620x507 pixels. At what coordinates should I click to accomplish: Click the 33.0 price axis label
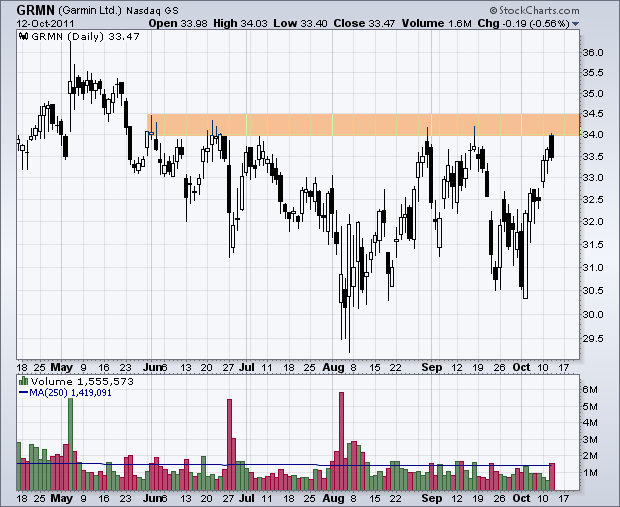(x=593, y=178)
